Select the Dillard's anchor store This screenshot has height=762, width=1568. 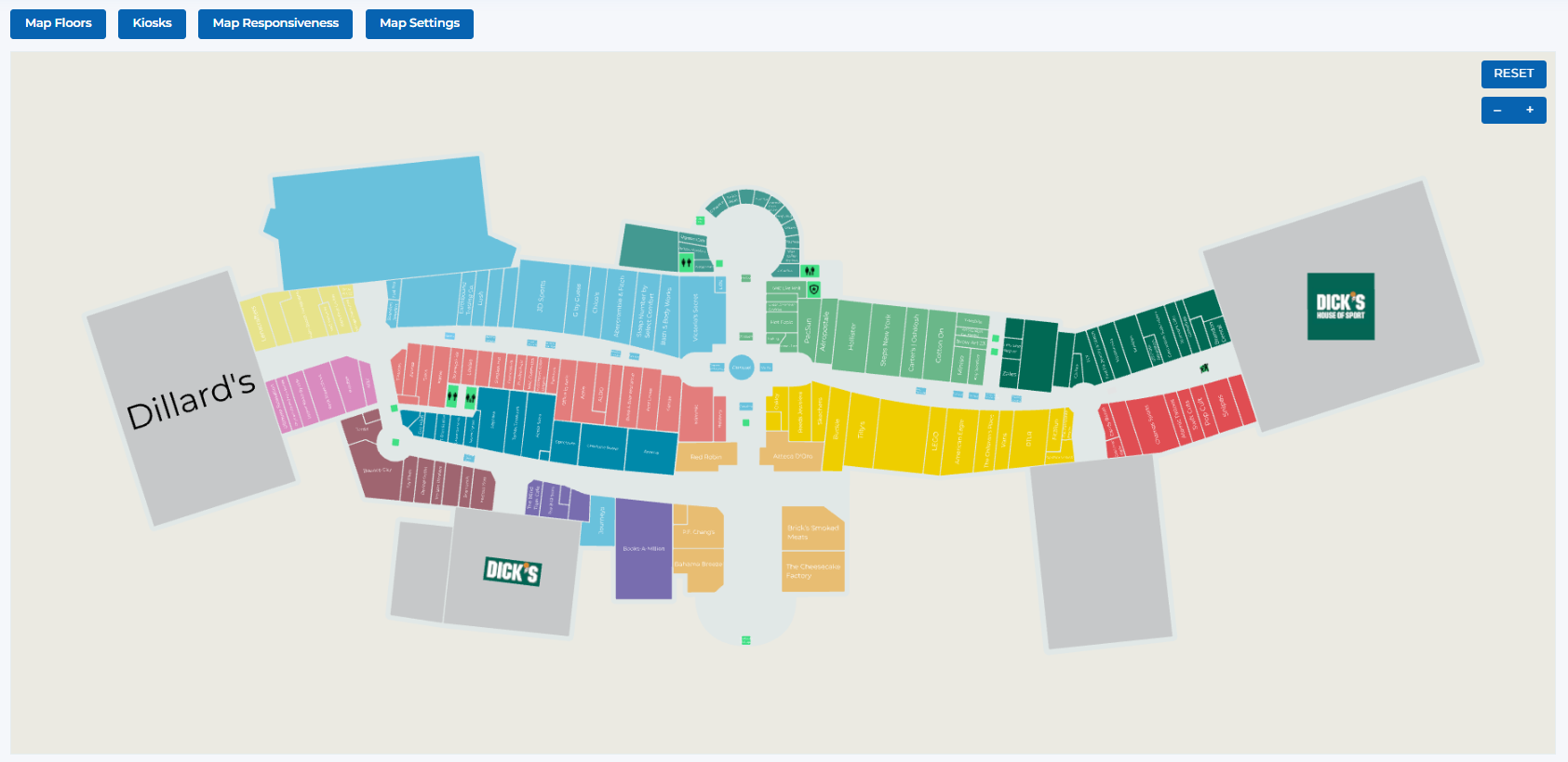[x=191, y=398]
